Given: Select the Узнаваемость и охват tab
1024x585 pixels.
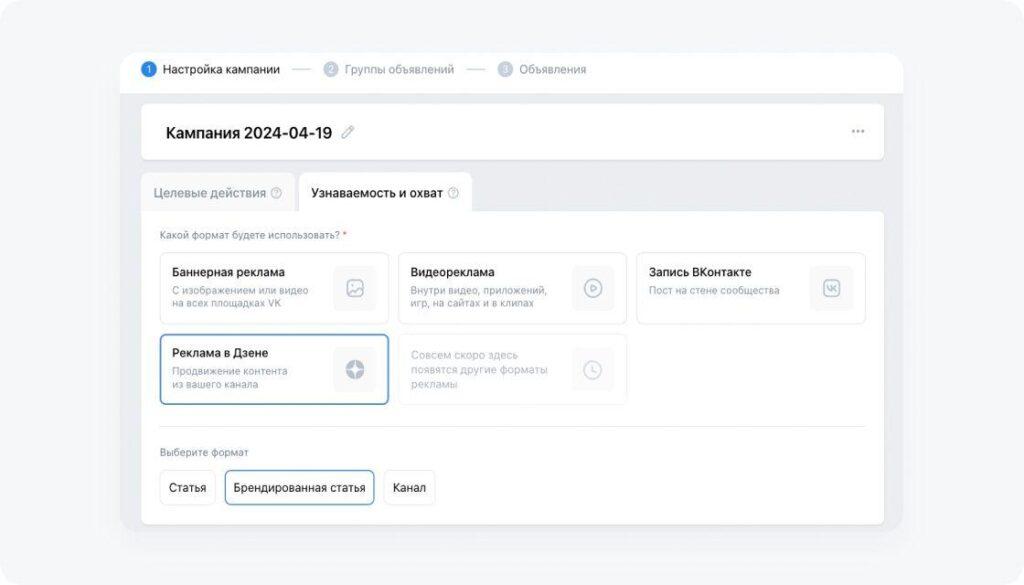Looking at the screenshot, I should [x=376, y=193].
